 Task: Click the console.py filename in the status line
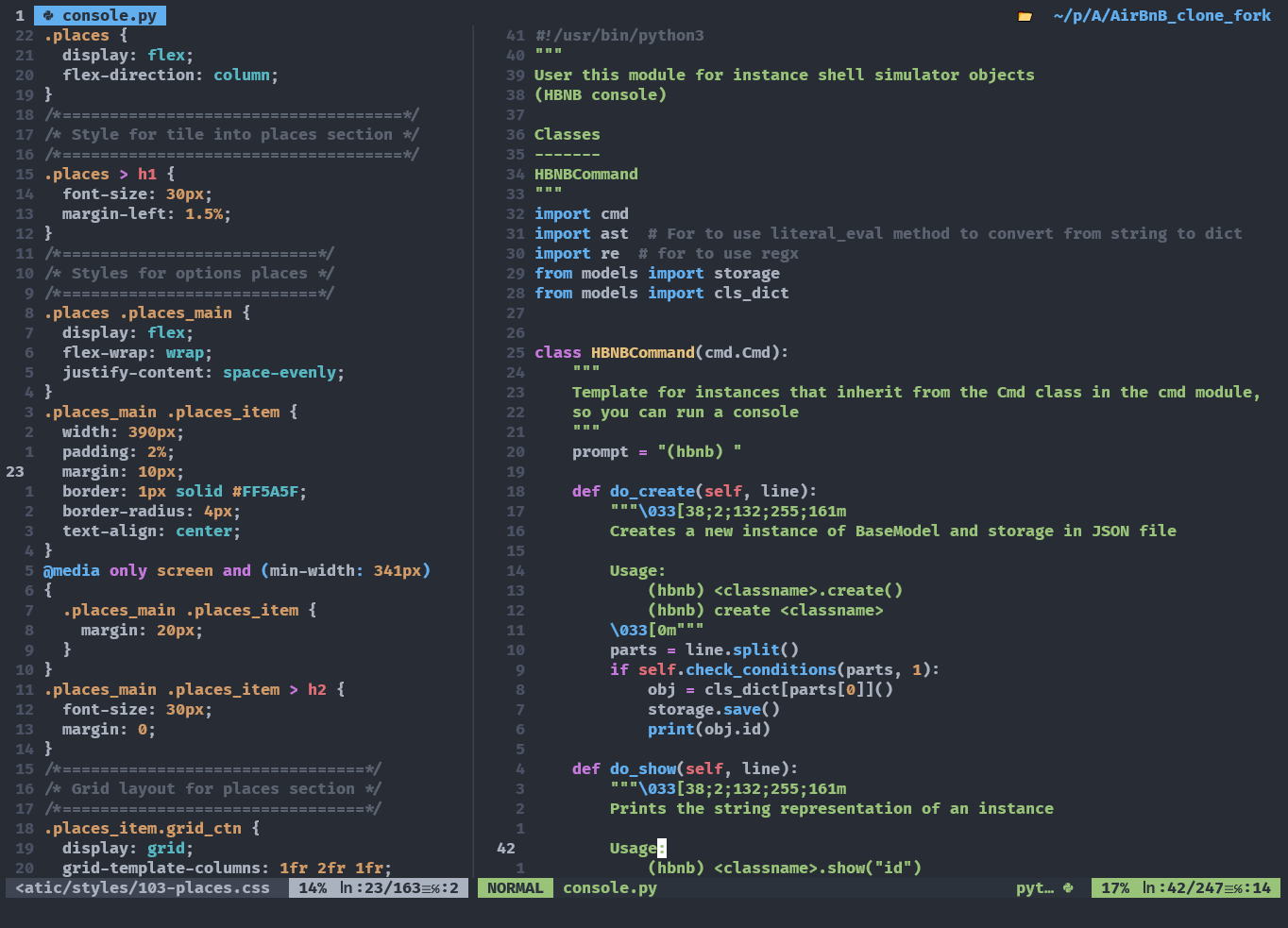pyautogui.click(x=610, y=888)
